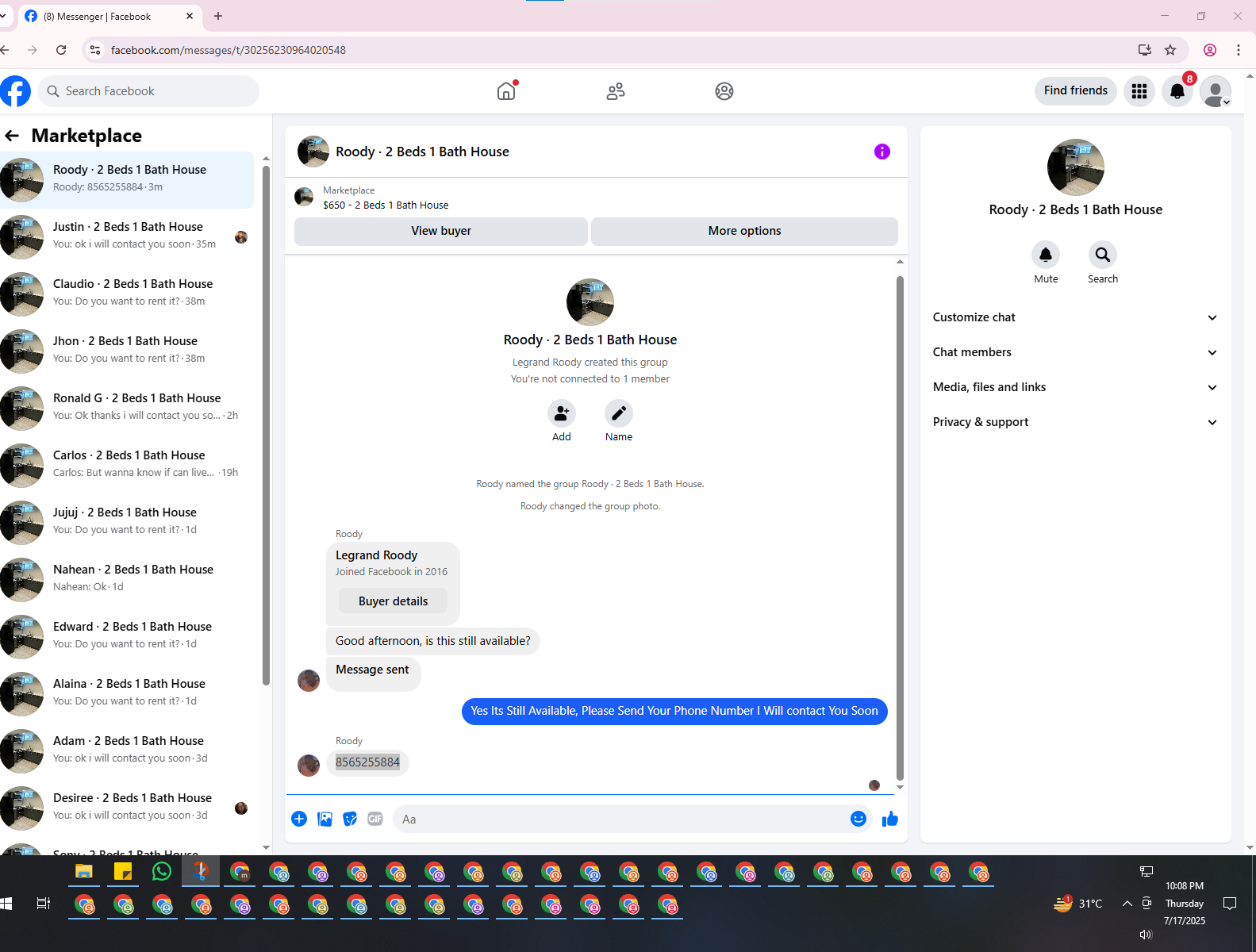Screen dimensions: 1256x952
Task: Select the Messenger Facebook browser tab
Action: click(109, 17)
